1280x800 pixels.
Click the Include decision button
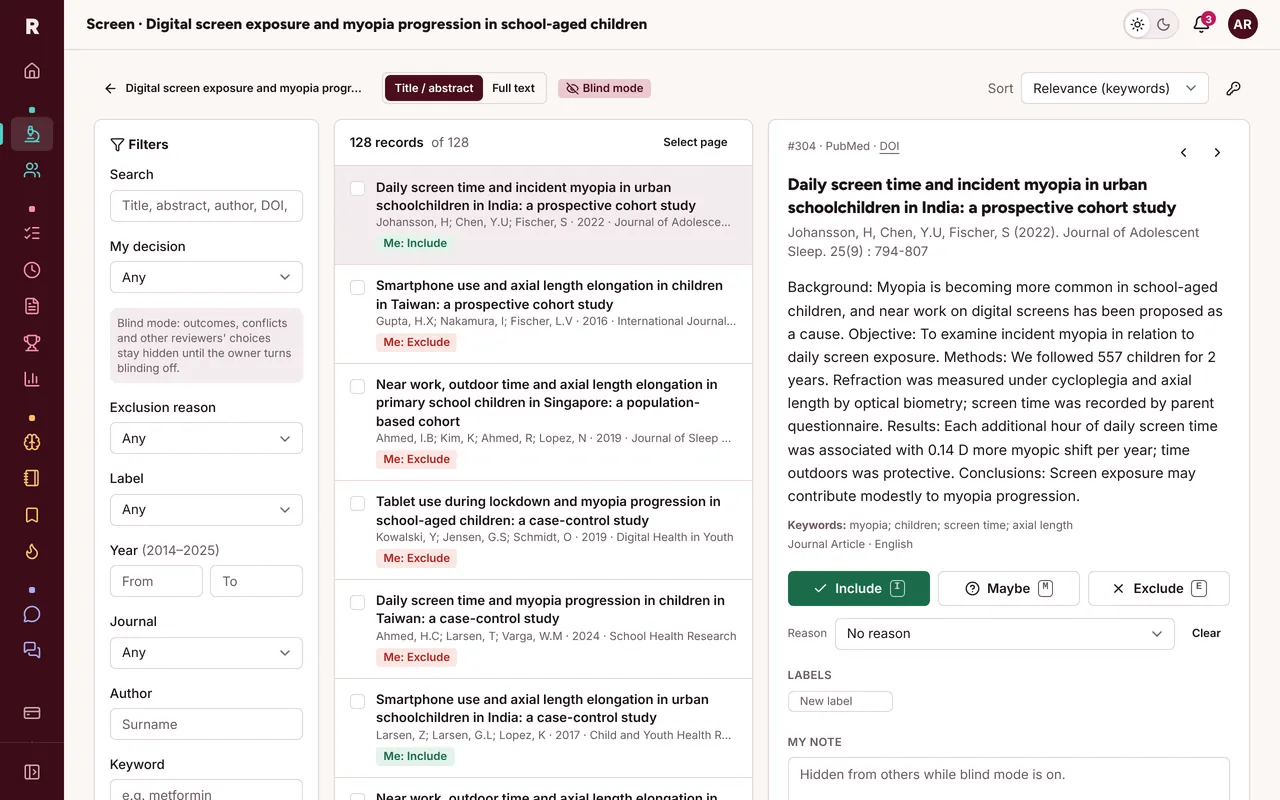pyautogui.click(x=859, y=588)
